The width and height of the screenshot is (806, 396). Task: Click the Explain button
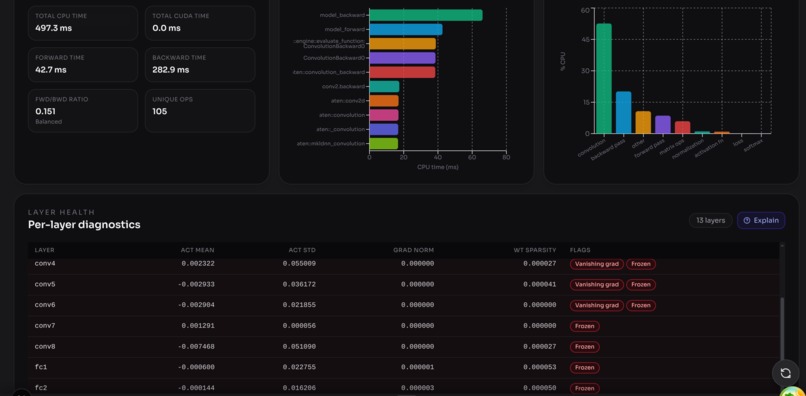click(761, 220)
